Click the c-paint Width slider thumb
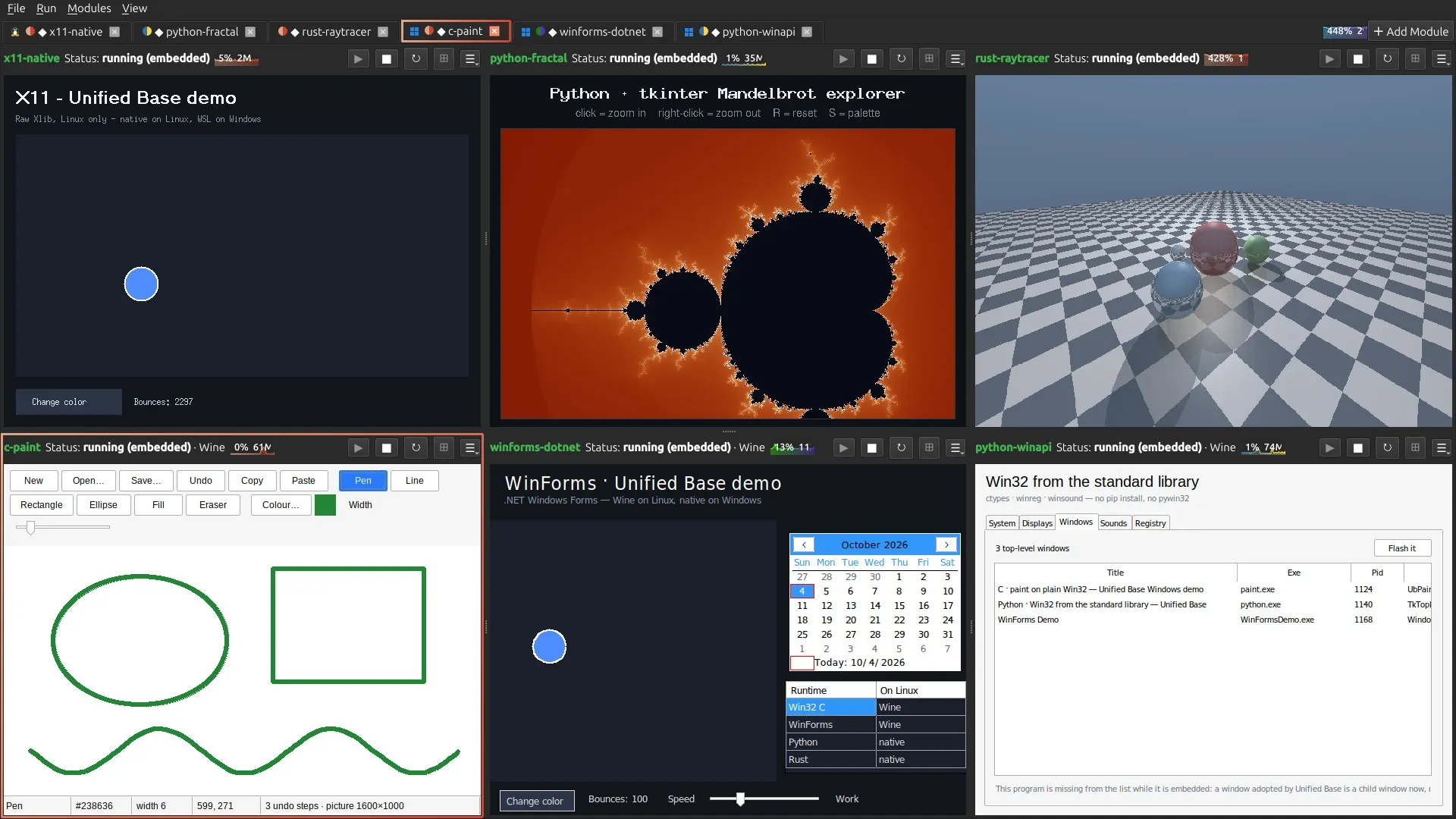This screenshot has width=1456, height=819. pos(30,527)
